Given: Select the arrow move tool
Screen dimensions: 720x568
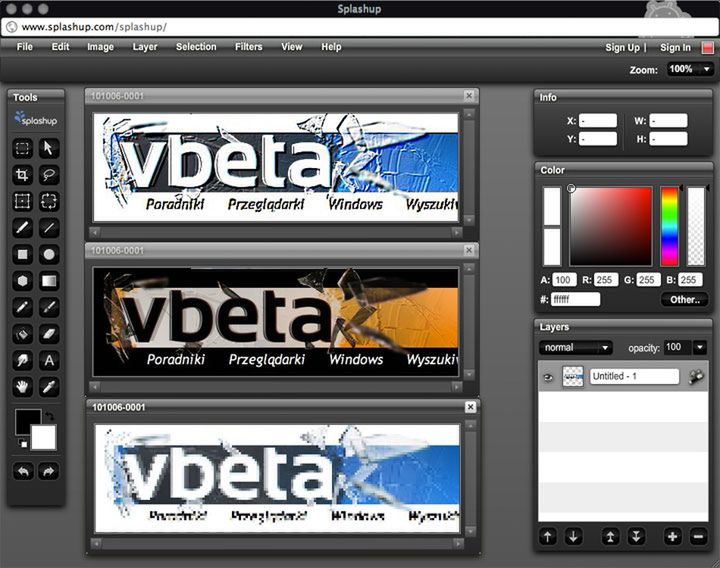Looking at the screenshot, I should 49,148.
